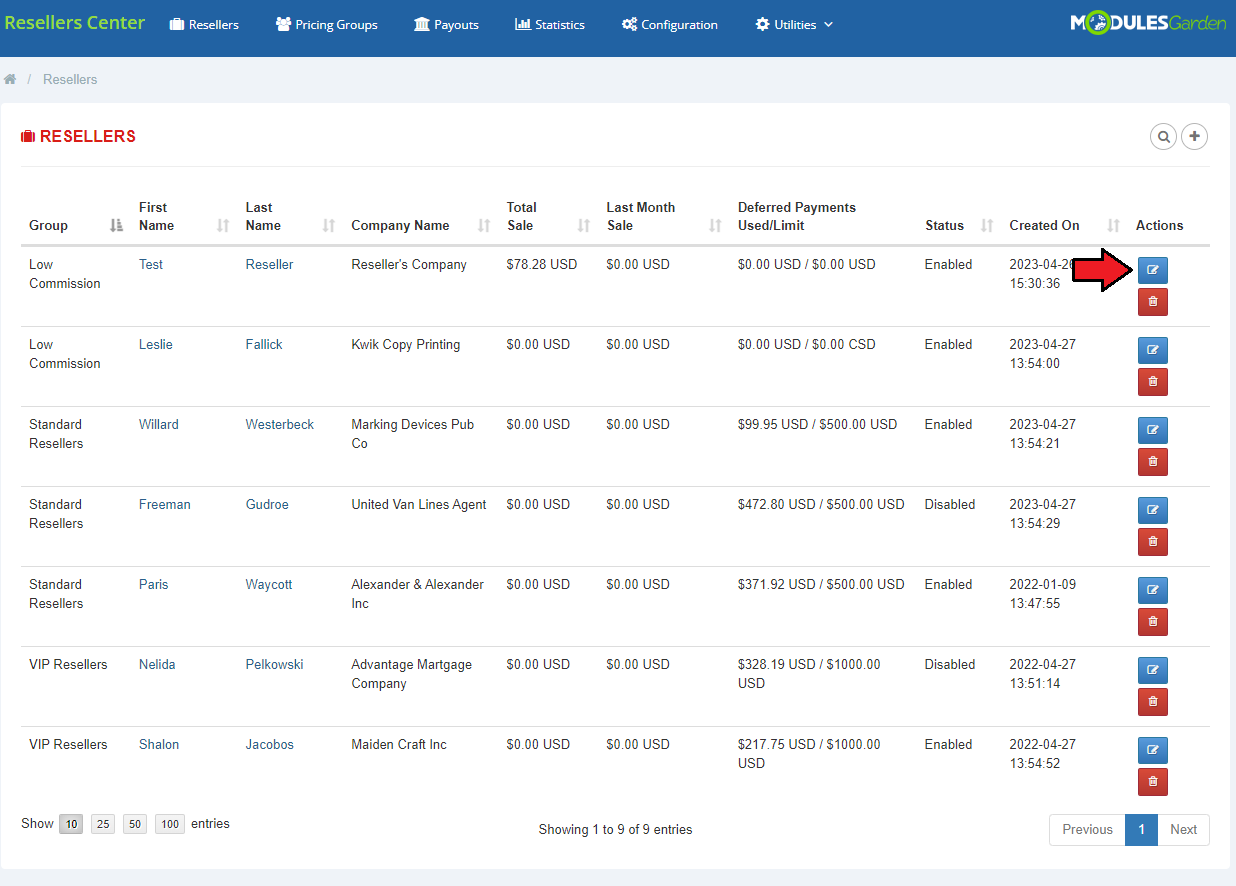This screenshot has width=1236, height=886.
Task: Open the Resellers menu item
Action: point(204,25)
